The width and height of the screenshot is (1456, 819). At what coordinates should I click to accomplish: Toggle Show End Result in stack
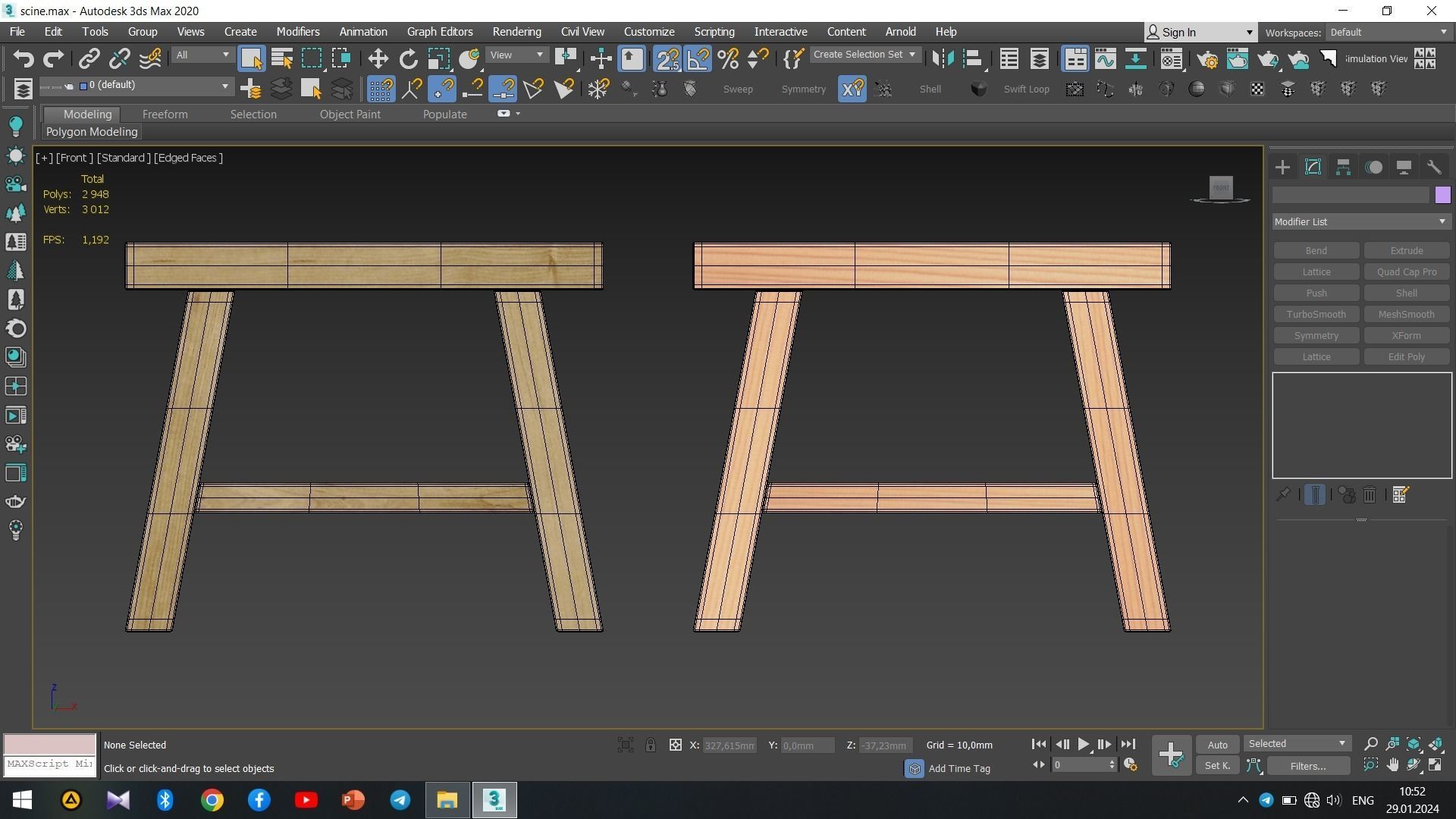point(1315,495)
